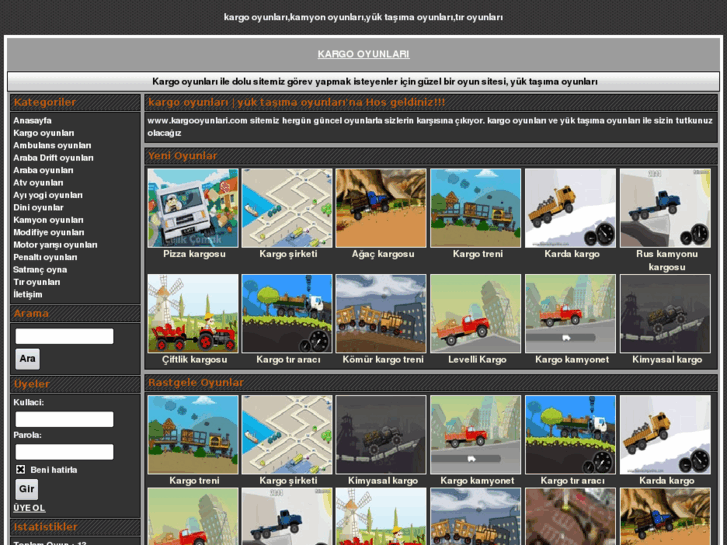Open Kimyasal kargo thumbnail in Yeni Oyunlar
Viewport: 727px width, 545px height.
(x=665, y=313)
